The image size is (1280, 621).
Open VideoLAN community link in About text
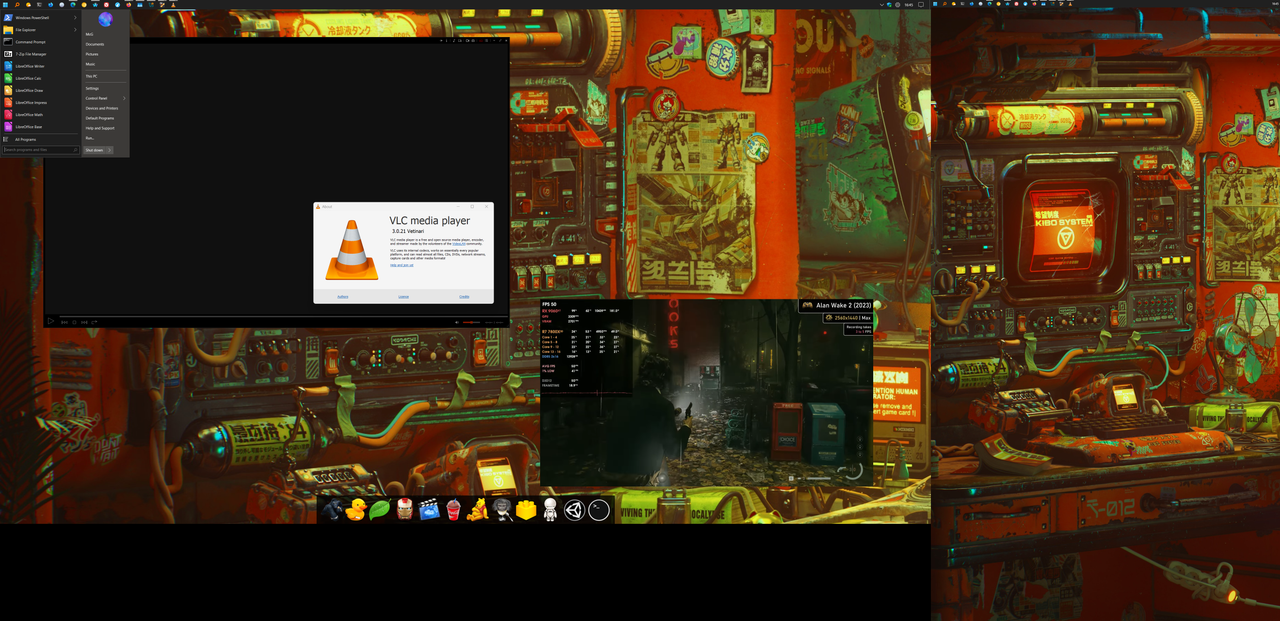point(459,244)
